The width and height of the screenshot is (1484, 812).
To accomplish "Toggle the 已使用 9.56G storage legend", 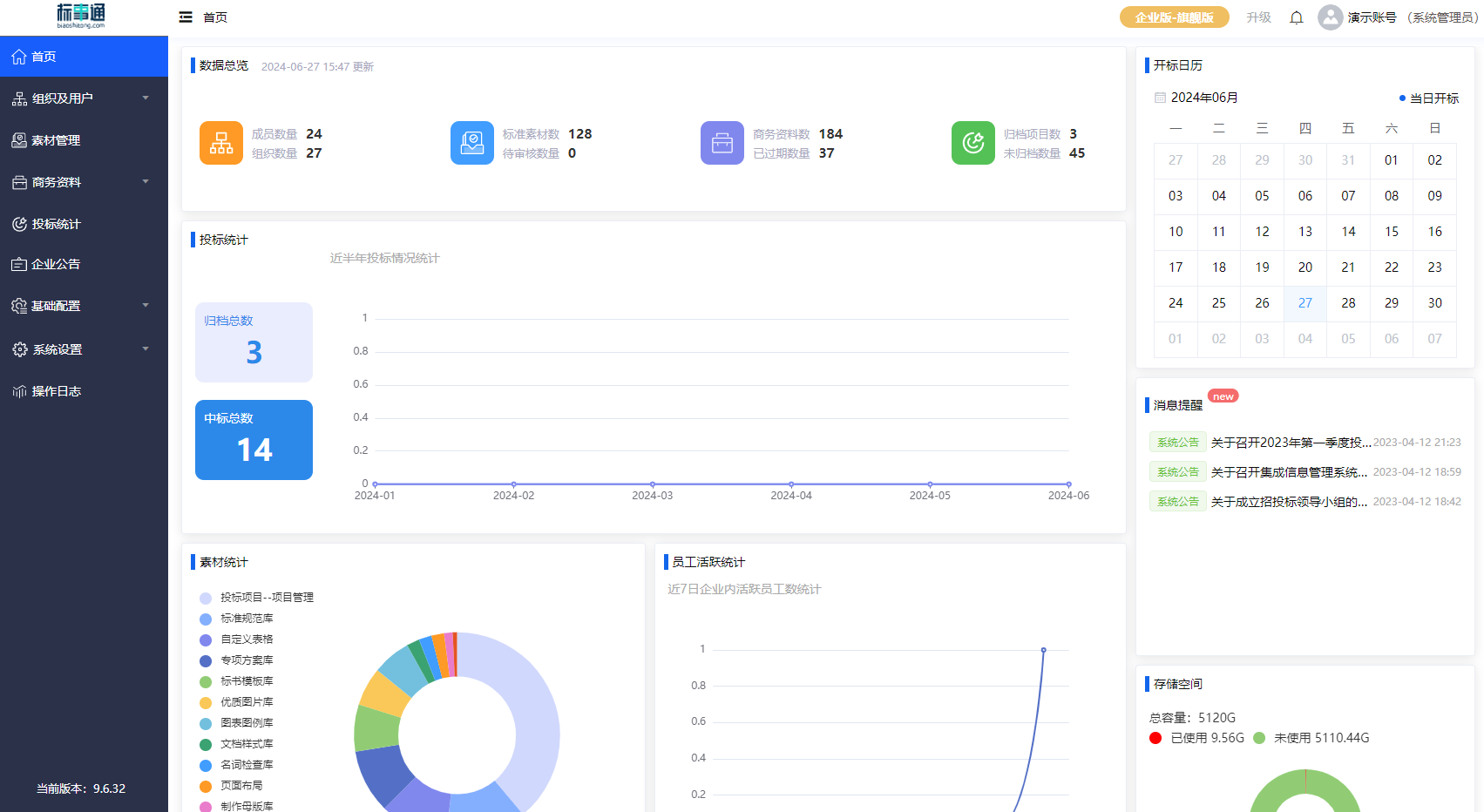I will tap(1196, 738).
